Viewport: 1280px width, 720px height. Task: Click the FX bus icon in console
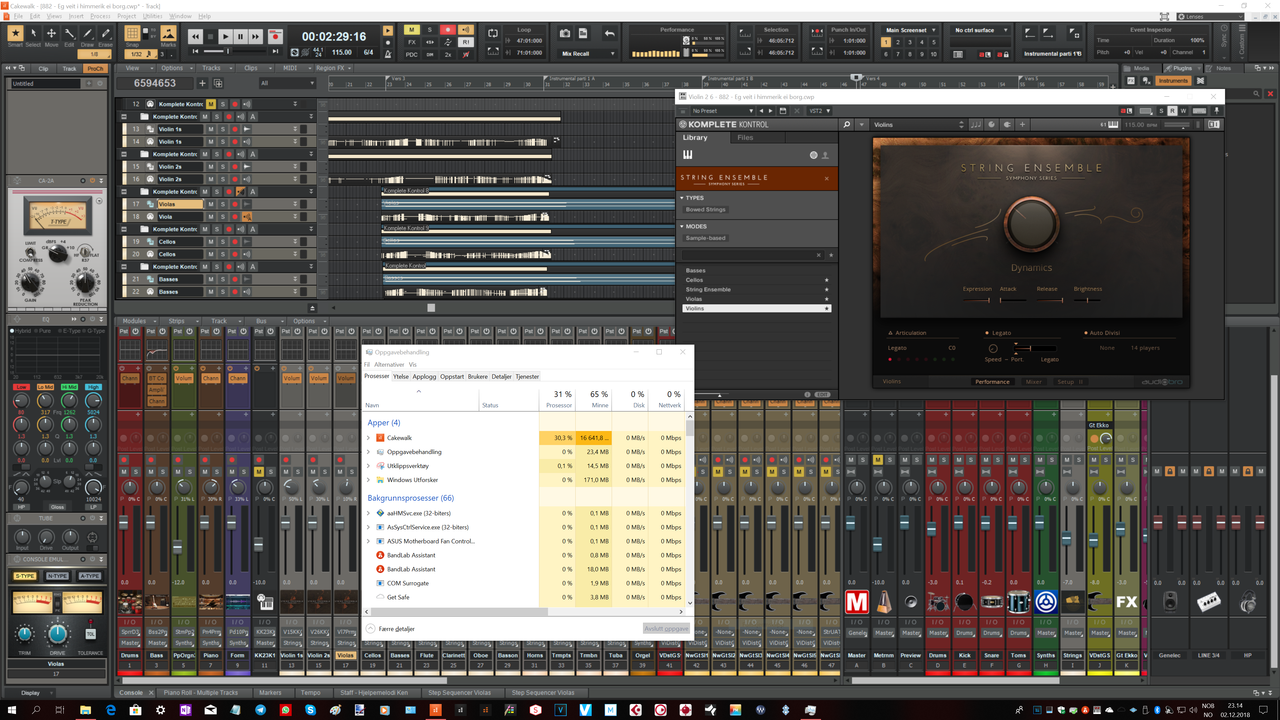(1126, 602)
